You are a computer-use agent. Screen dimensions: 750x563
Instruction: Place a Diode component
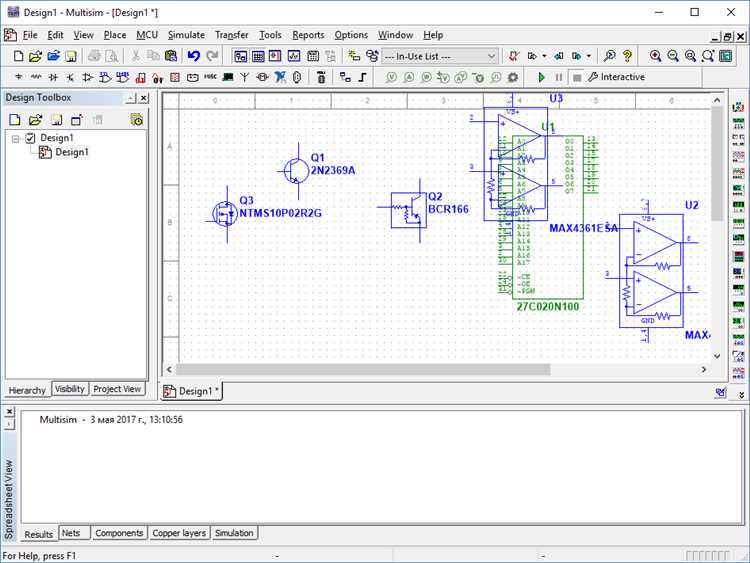point(53,77)
